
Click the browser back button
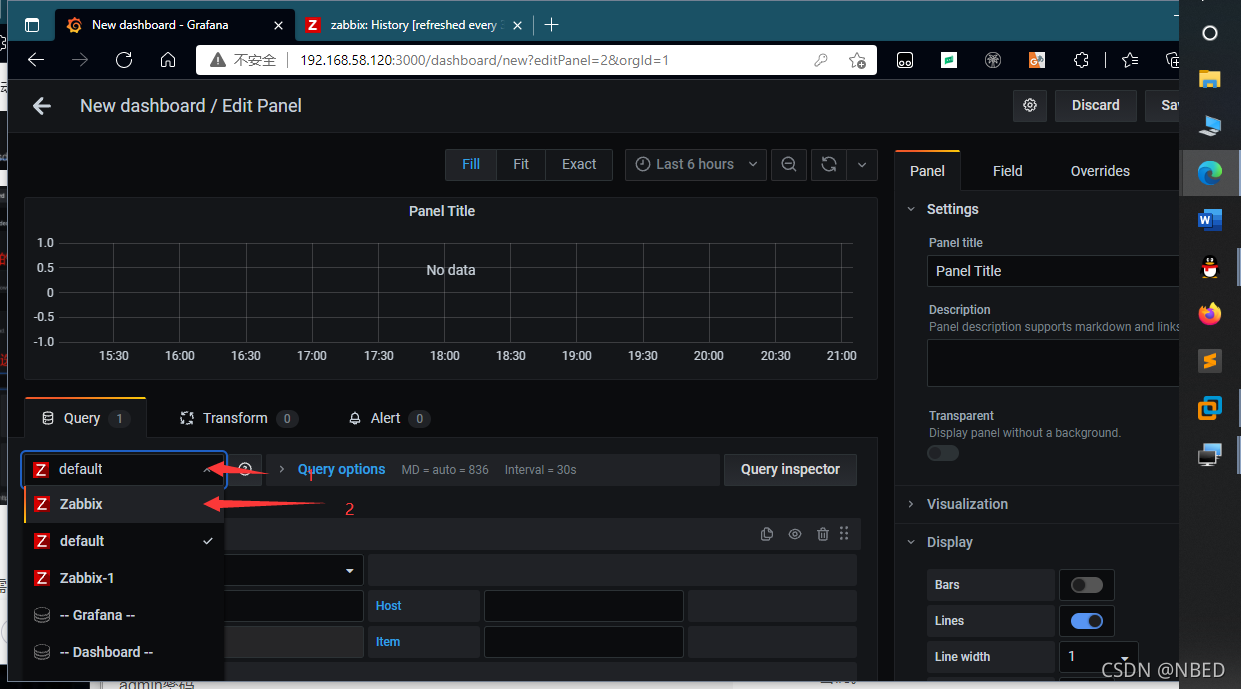(36, 60)
